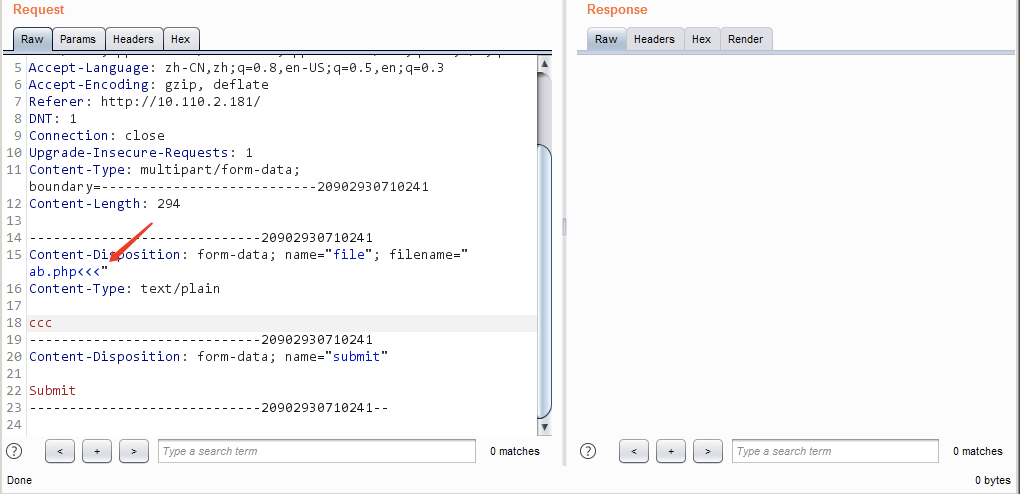The height and width of the screenshot is (494, 1021).
Task: Go to next match in Request search
Action: point(134,451)
